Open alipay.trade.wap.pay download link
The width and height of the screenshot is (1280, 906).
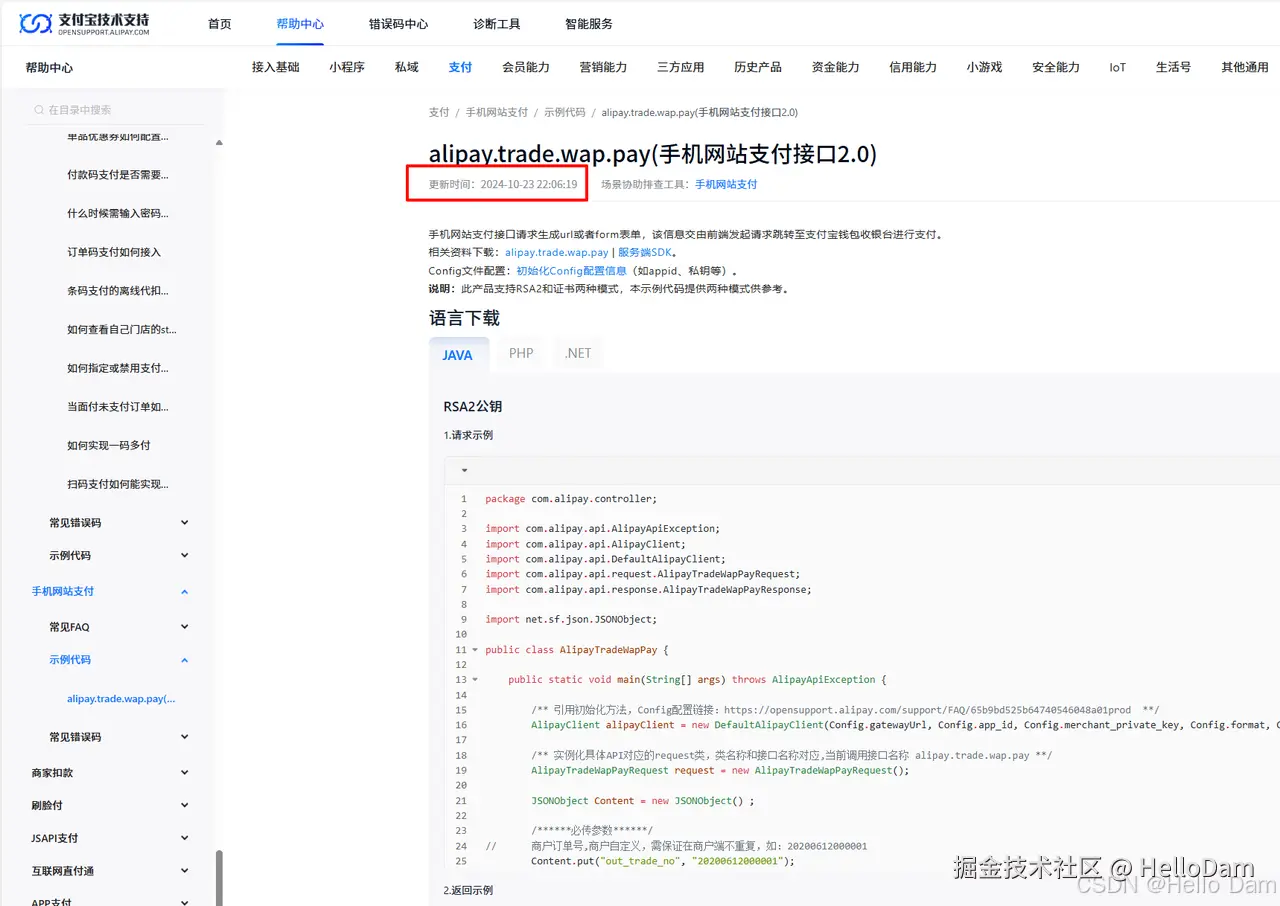coord(557,253)
